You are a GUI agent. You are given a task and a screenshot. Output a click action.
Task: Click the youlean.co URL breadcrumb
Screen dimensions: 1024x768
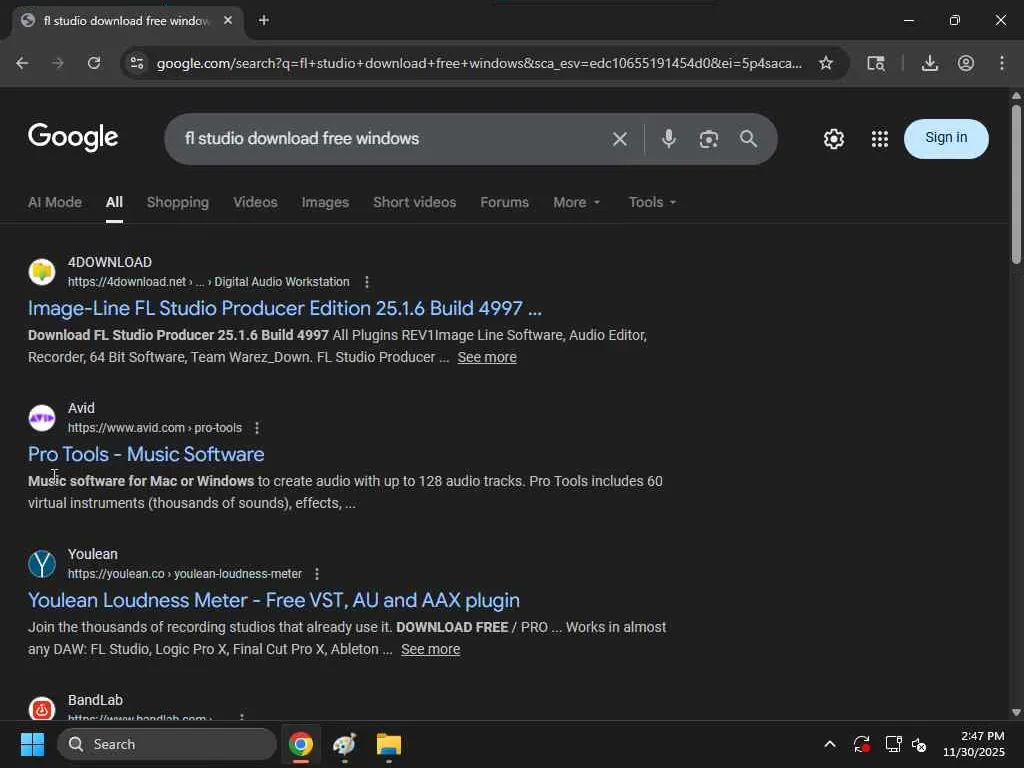[x=185, y=574]
